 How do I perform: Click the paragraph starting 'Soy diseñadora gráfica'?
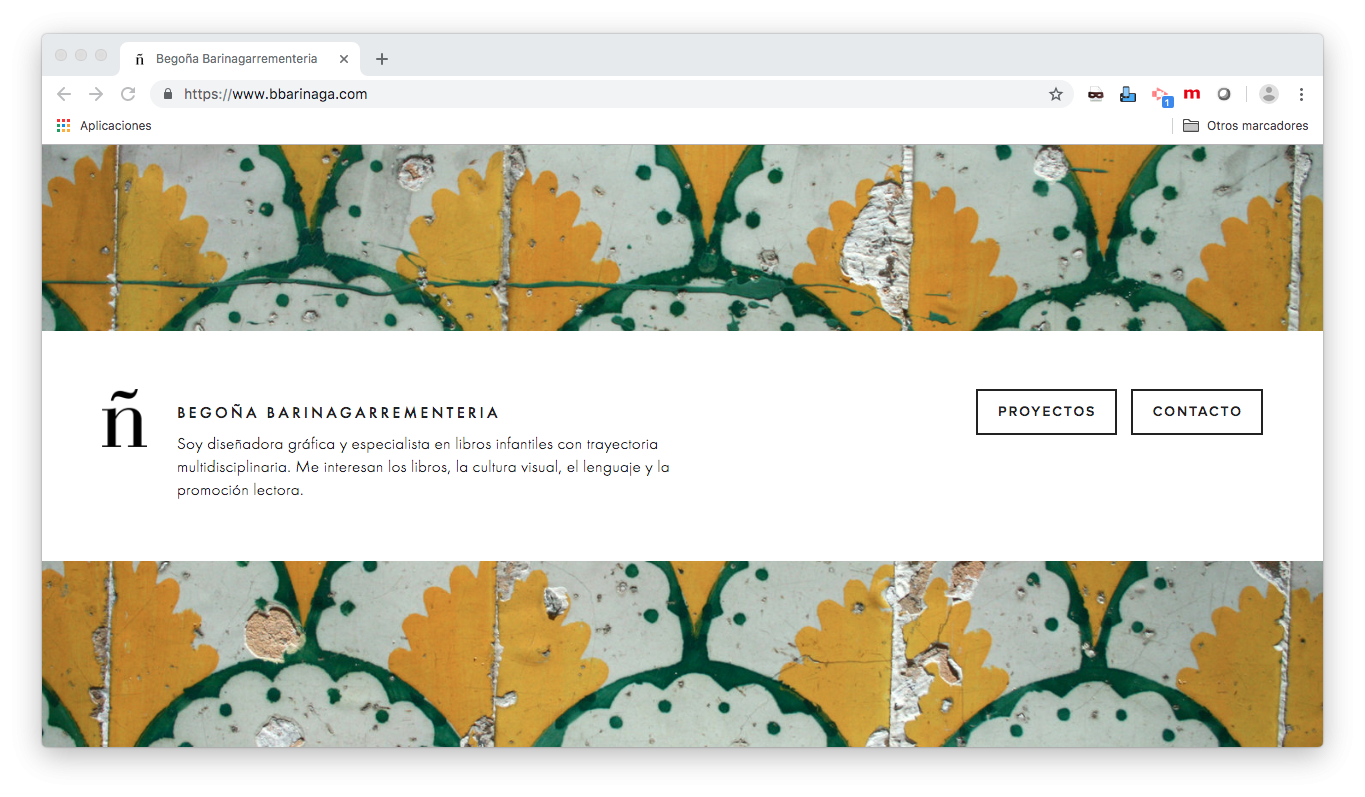(423, 467)
